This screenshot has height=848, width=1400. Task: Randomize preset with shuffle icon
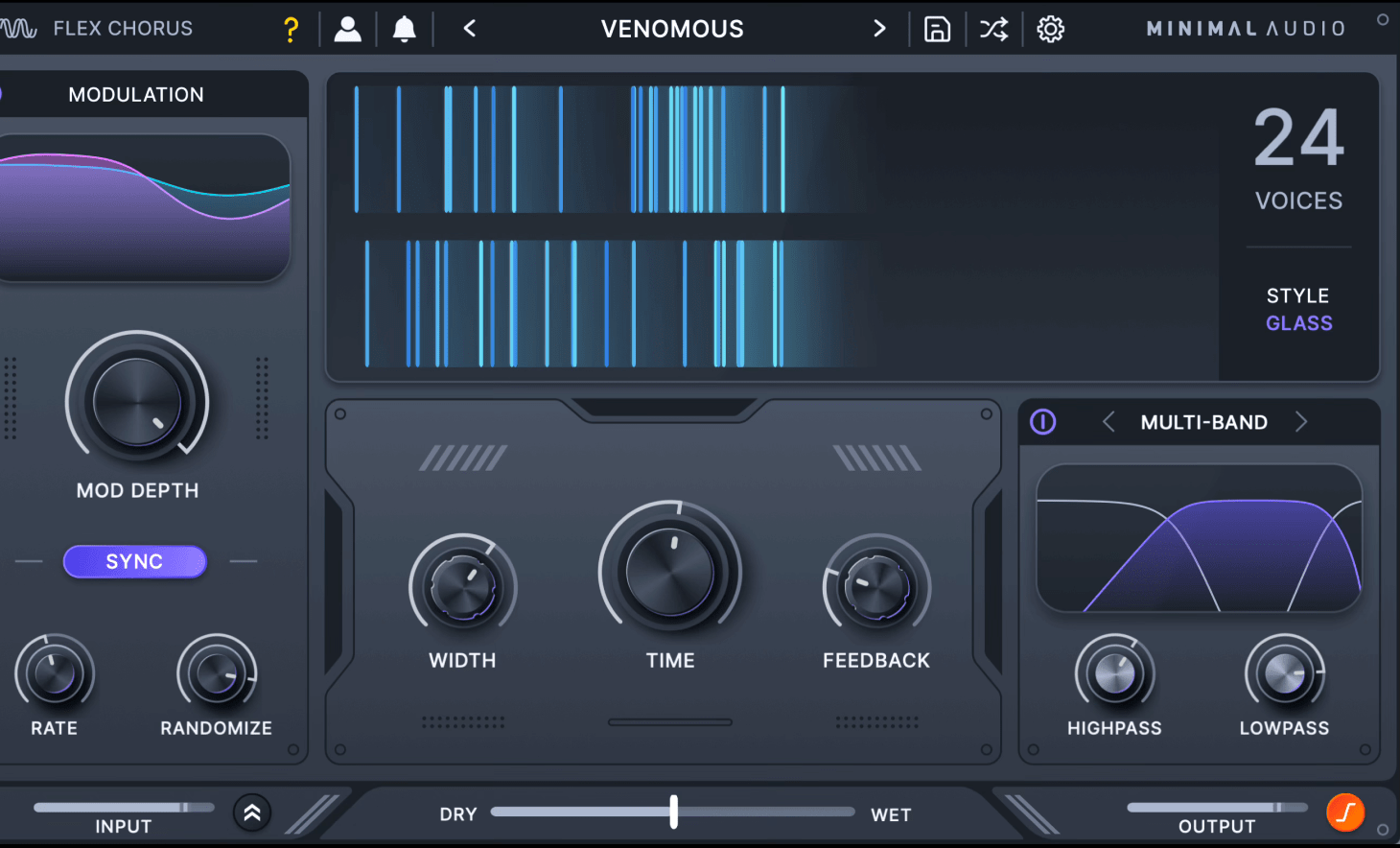993,29
